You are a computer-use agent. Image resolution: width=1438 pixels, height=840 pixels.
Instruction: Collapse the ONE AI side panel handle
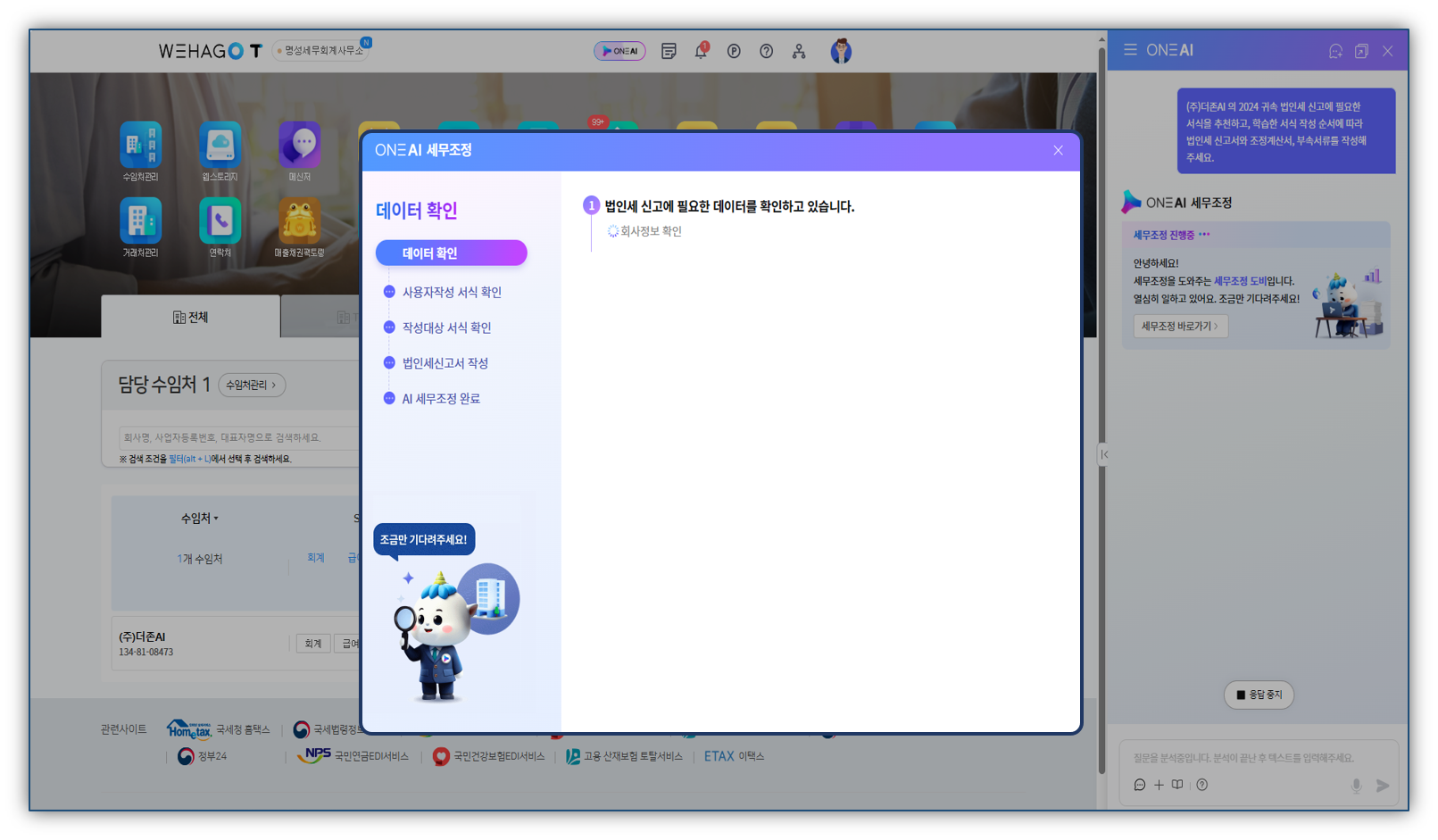pos(1104,454)
